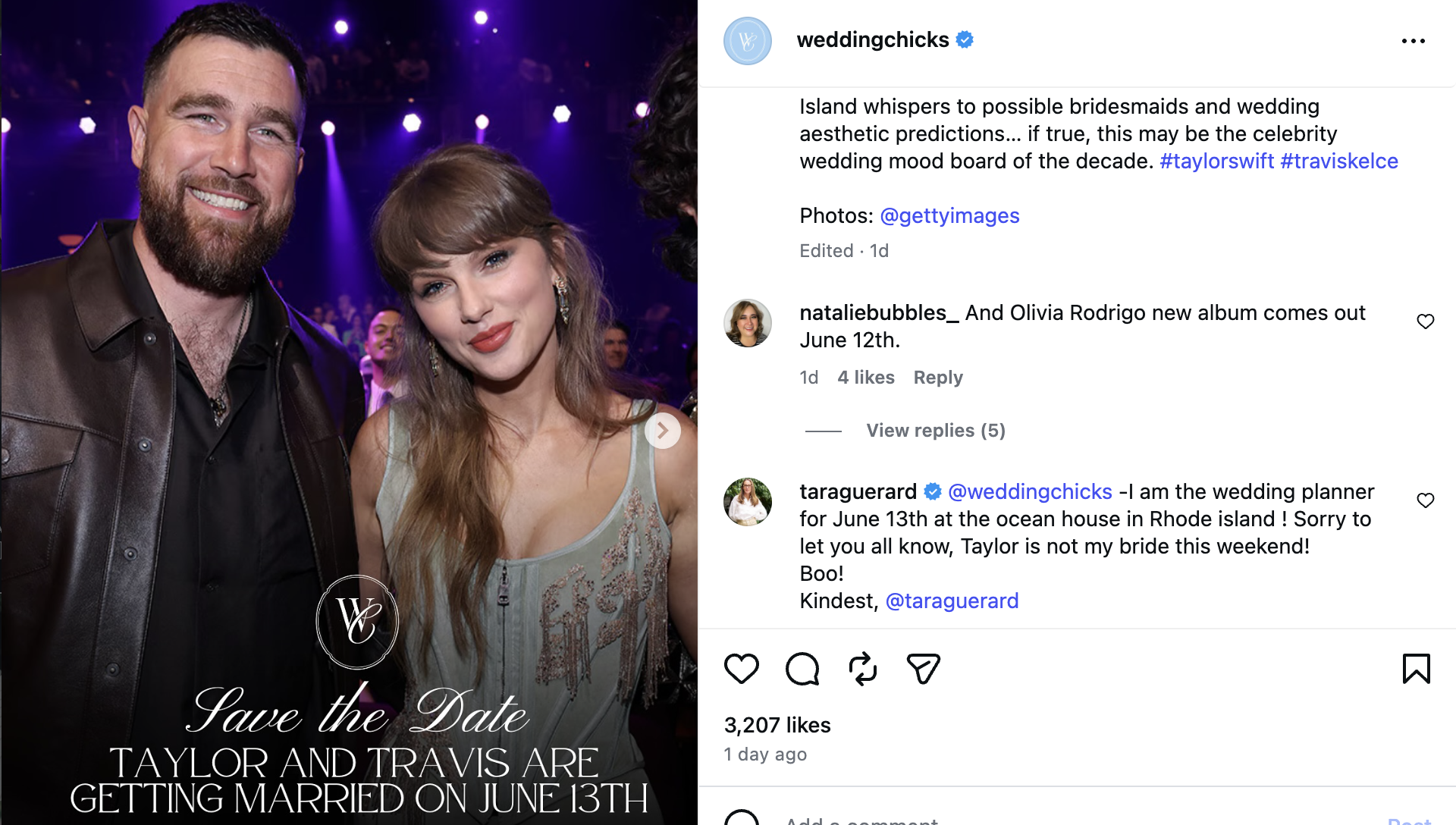Open the three-dot options menu
Screen dimensions: 1456x825
click(1413, 41)
